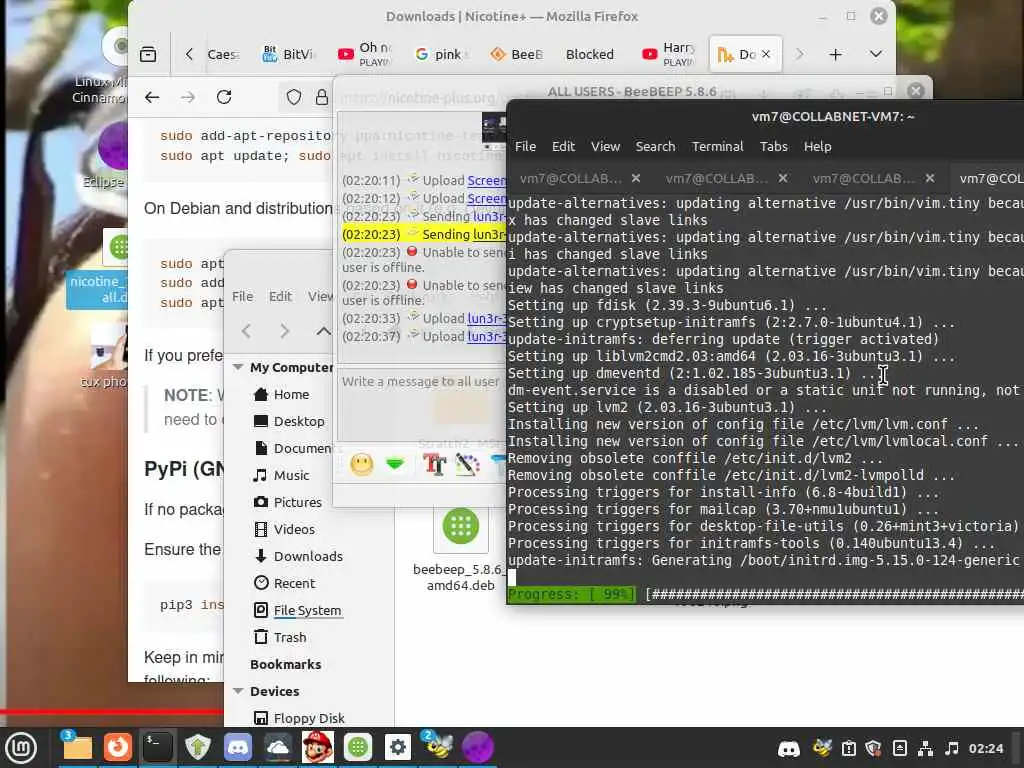Go back in file manager
This screenshot has width=1024, height=768.
[x=246, y=331]
